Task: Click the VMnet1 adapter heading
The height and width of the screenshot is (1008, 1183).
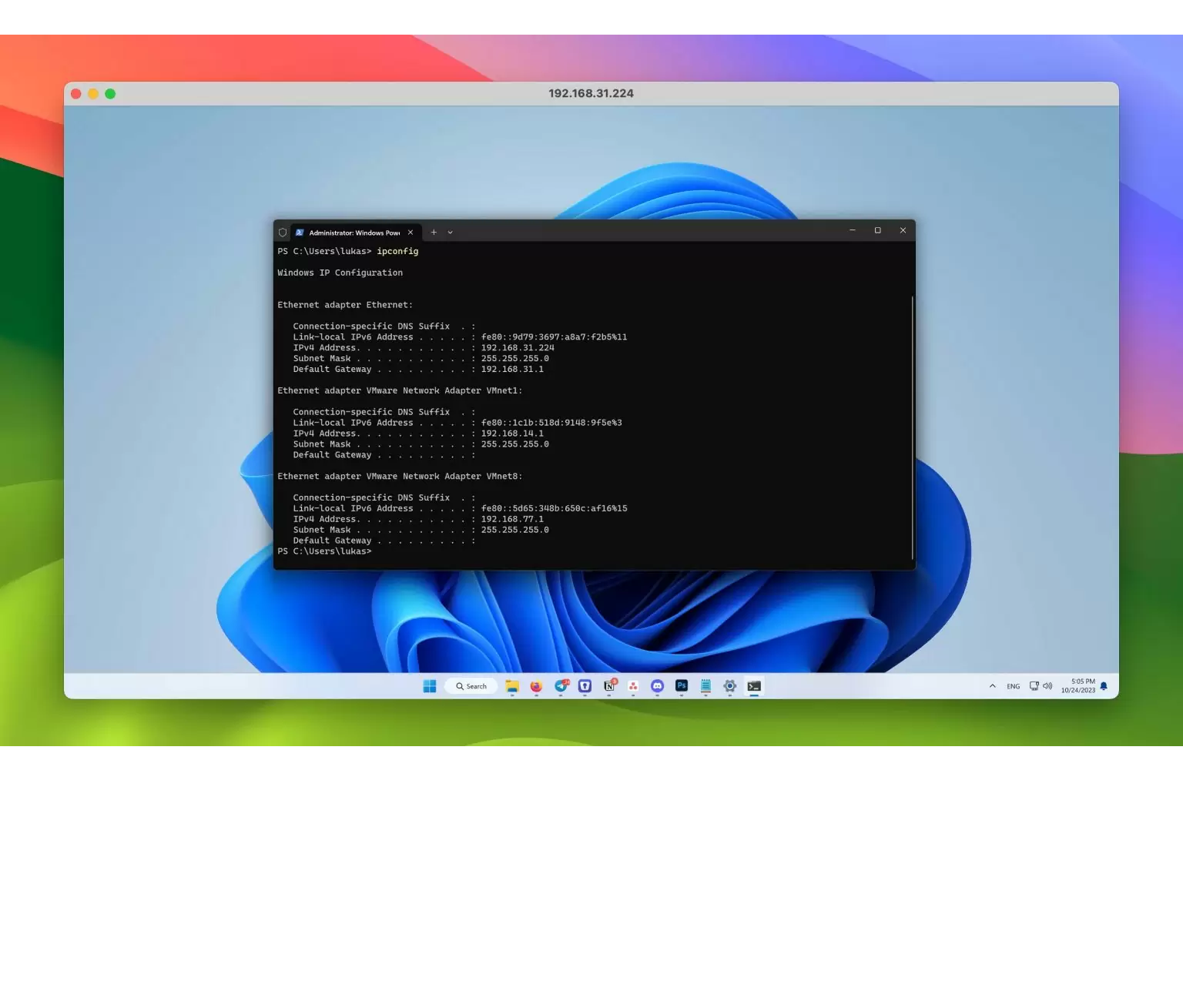Action: (x=400, y=390)
